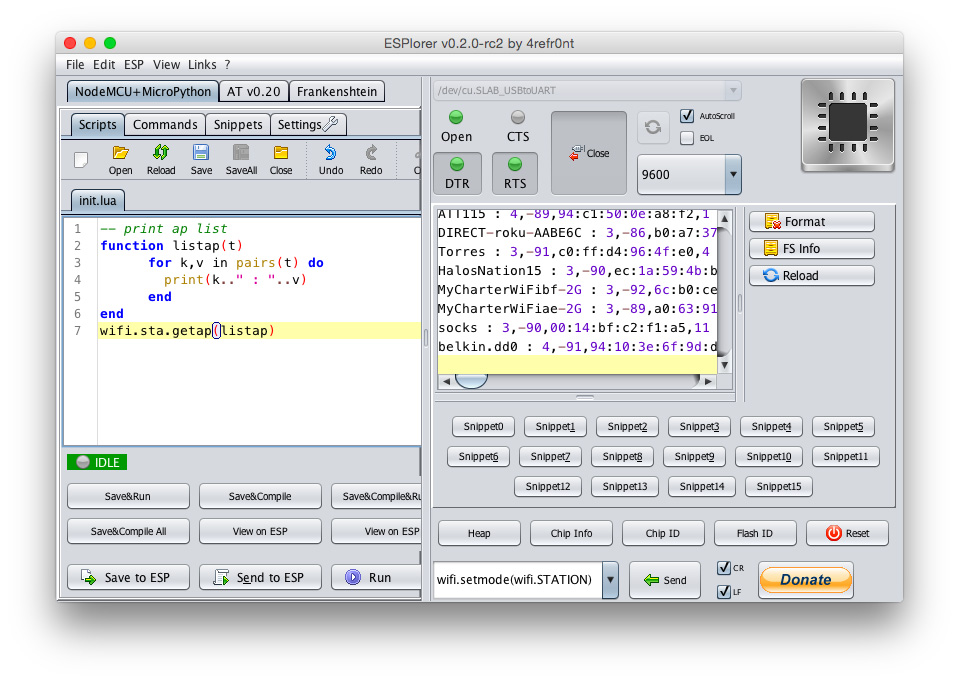Click the Redo arrow icon
This screenshot has width=959, height=682.
pos(371,153)
